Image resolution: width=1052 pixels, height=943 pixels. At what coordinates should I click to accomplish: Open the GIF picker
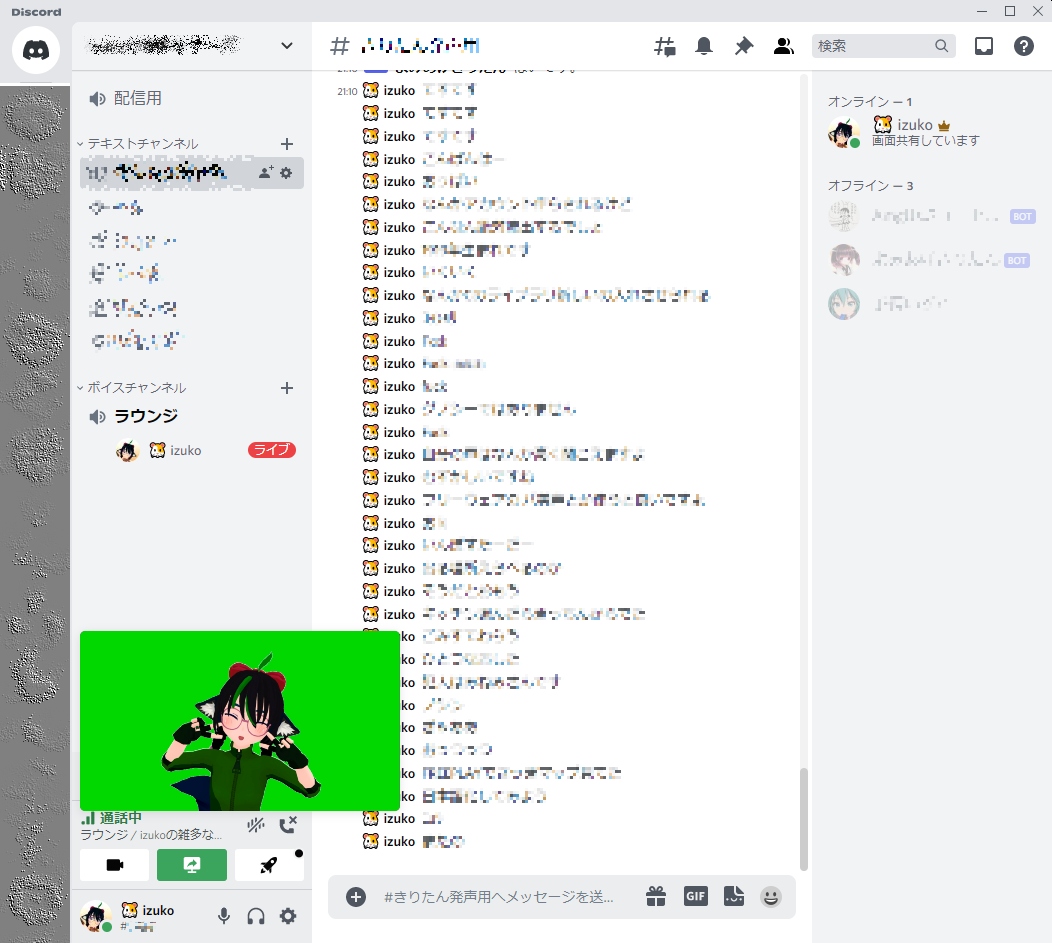[x=696, y=896]
